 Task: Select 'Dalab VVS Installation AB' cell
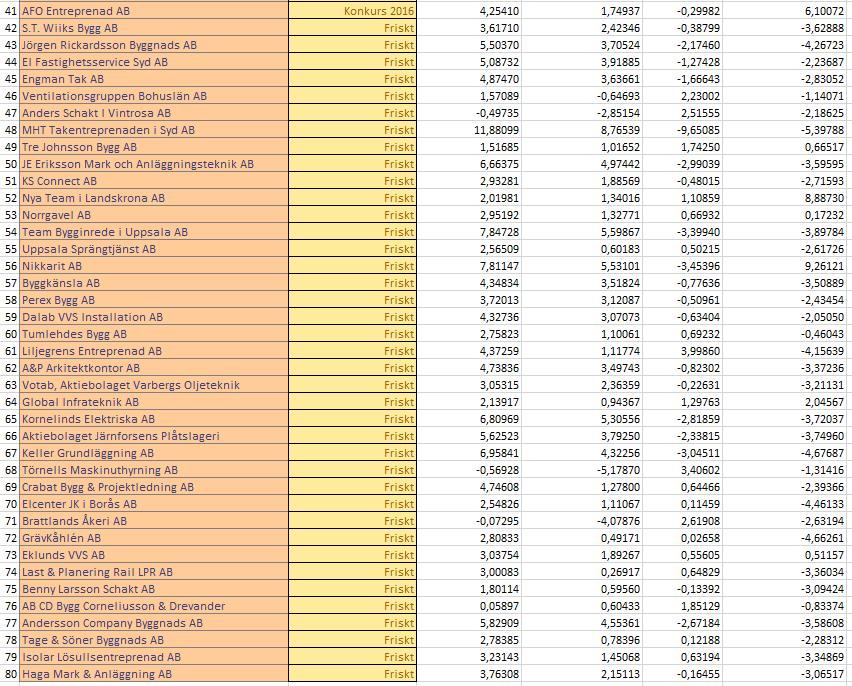point(154,317)
